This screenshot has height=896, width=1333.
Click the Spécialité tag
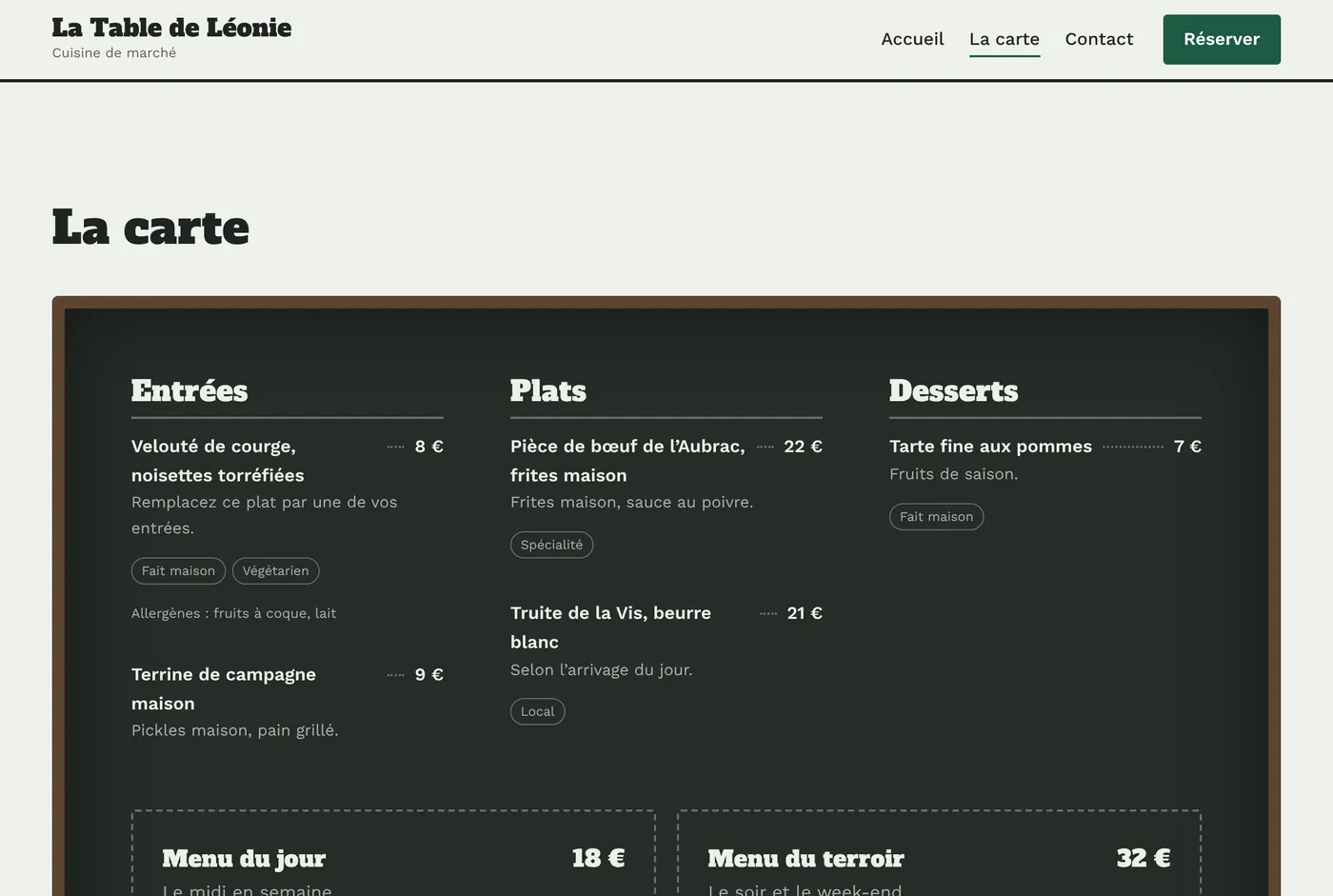click(x=551, y=545)
